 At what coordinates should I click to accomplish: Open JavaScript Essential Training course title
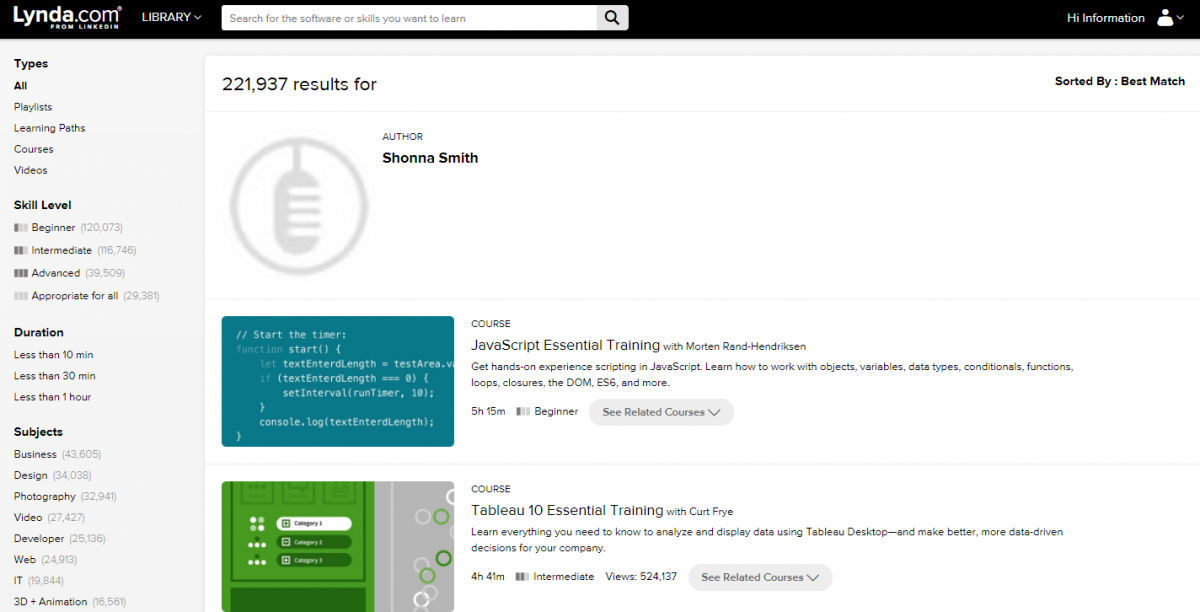click(x=565, y=345)
